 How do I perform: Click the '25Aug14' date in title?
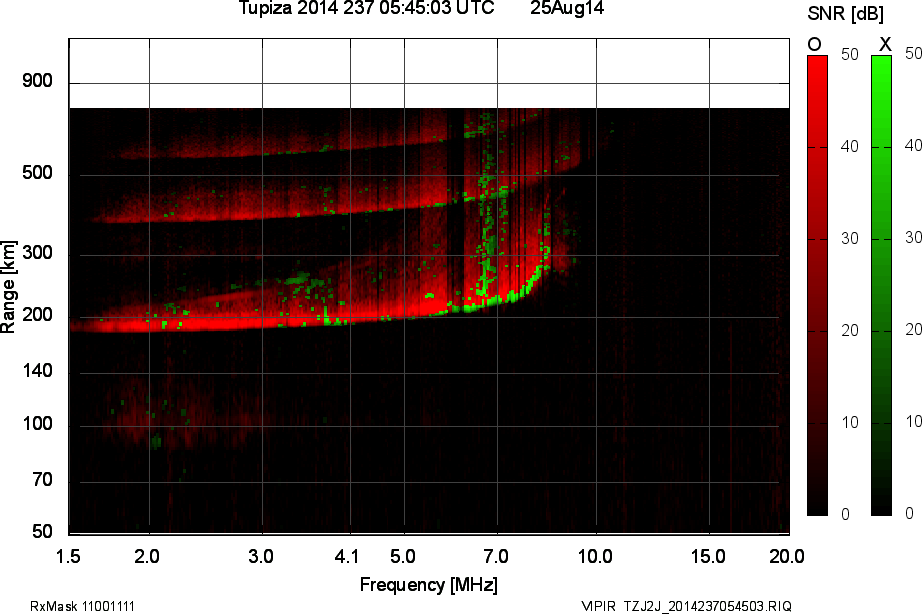point(567,8)
